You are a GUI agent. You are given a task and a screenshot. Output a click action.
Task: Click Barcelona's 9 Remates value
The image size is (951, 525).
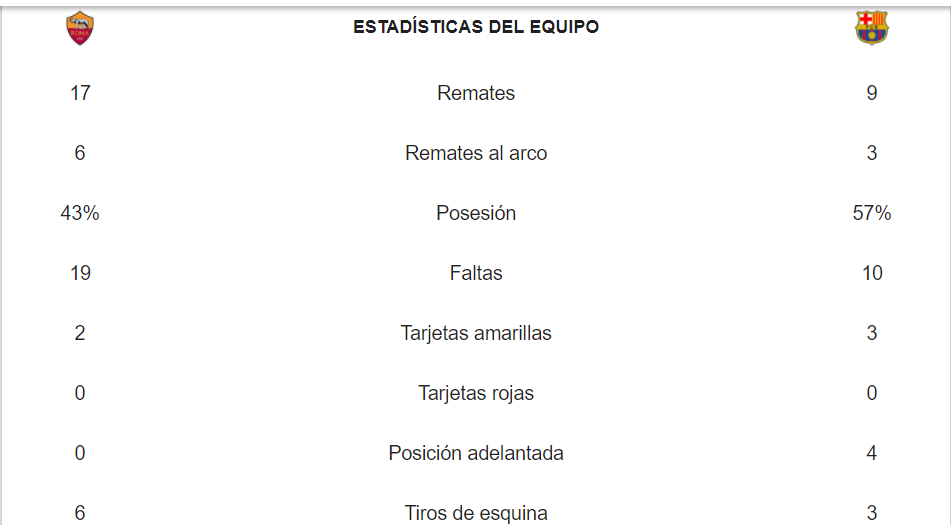coord(872,93)
